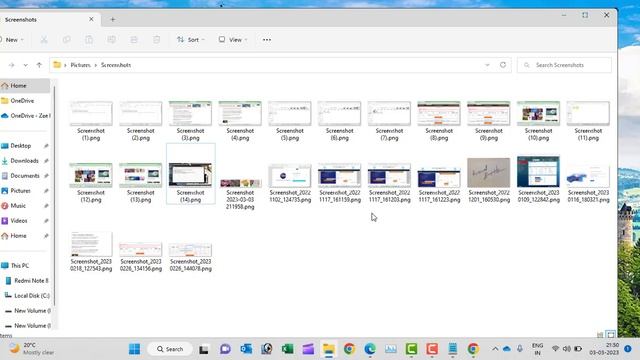Viewport: 640px width, 360px height.
Task: Select the Screenshot (4).png file
Action: pyautogui.click(x=240, y=121)
